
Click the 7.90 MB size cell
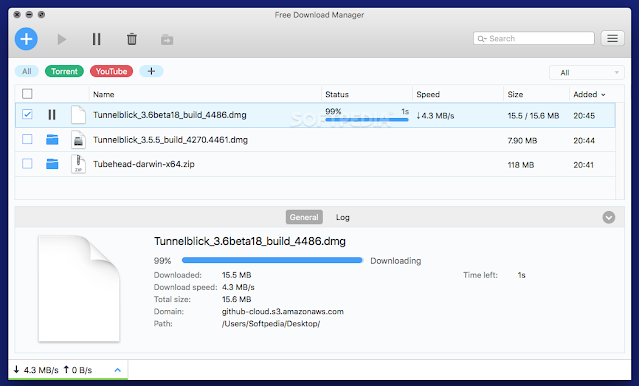coord(522,141)
